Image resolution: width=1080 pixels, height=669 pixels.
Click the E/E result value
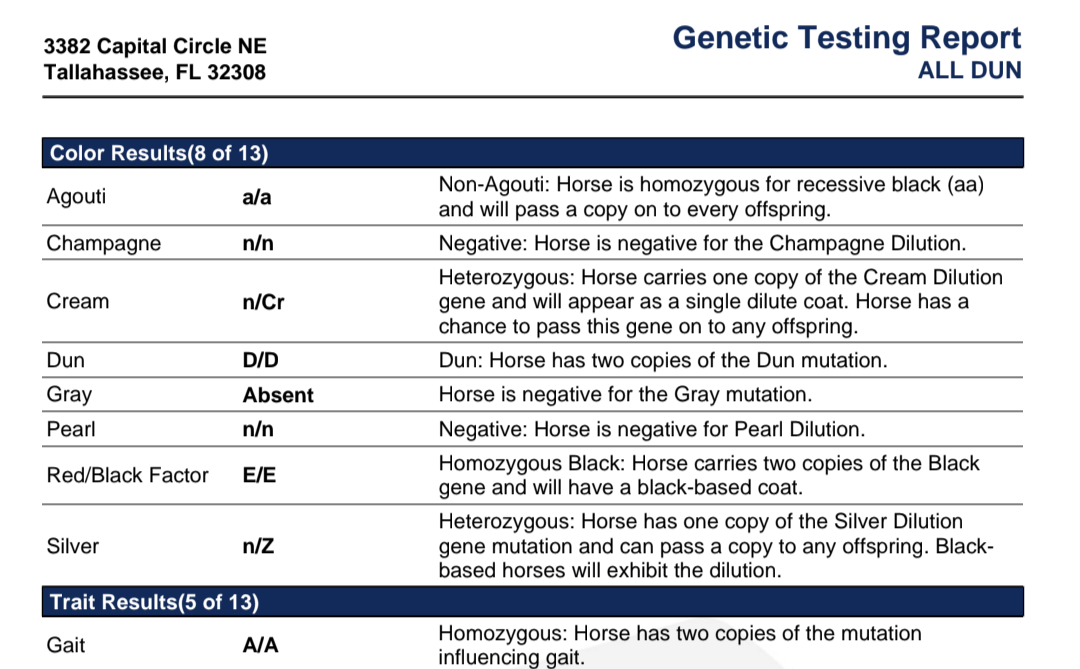click(x=259, y=475)
